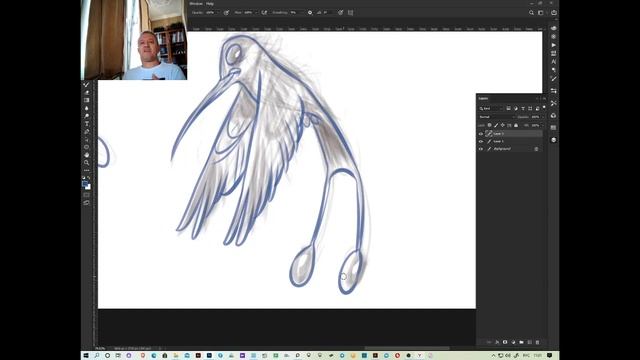Click the white background color swatch
Image resolution: width=640 pixels, height=360 pixels.
88,187
